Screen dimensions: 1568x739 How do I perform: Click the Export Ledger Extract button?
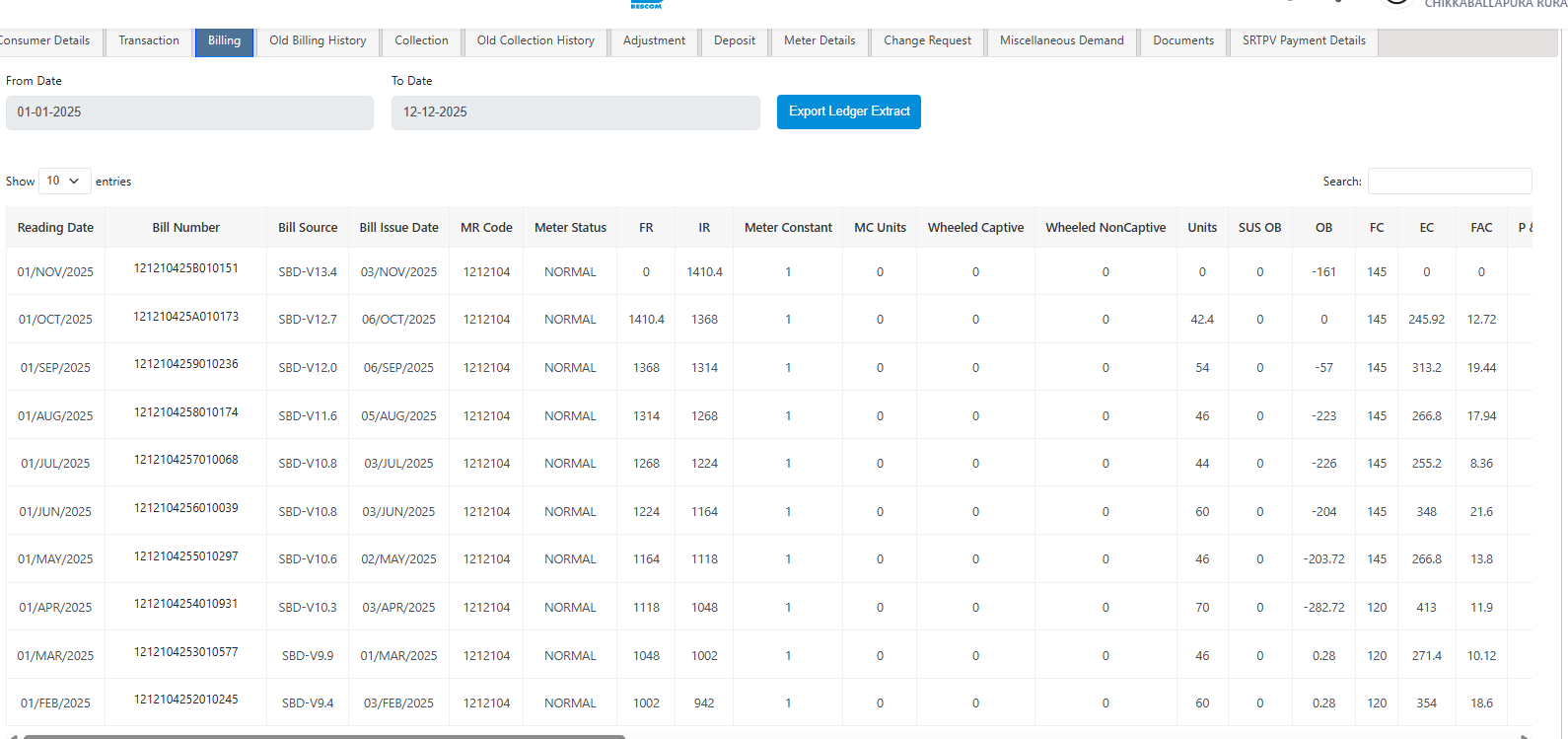coord(849,111)
